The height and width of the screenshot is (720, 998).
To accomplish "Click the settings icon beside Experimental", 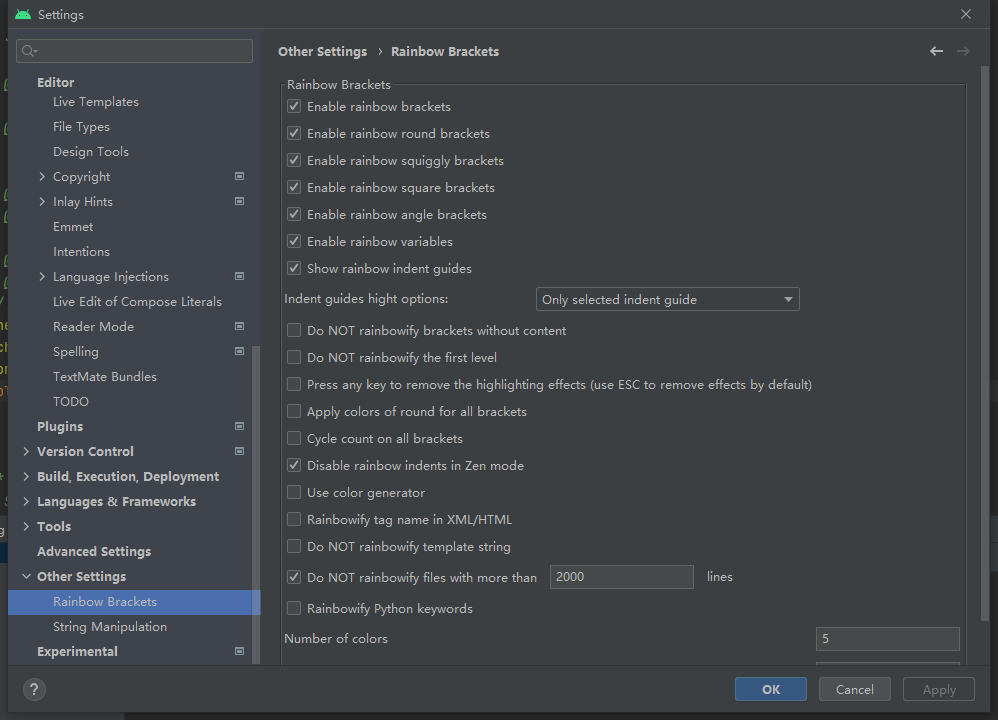I will (239, 651).
